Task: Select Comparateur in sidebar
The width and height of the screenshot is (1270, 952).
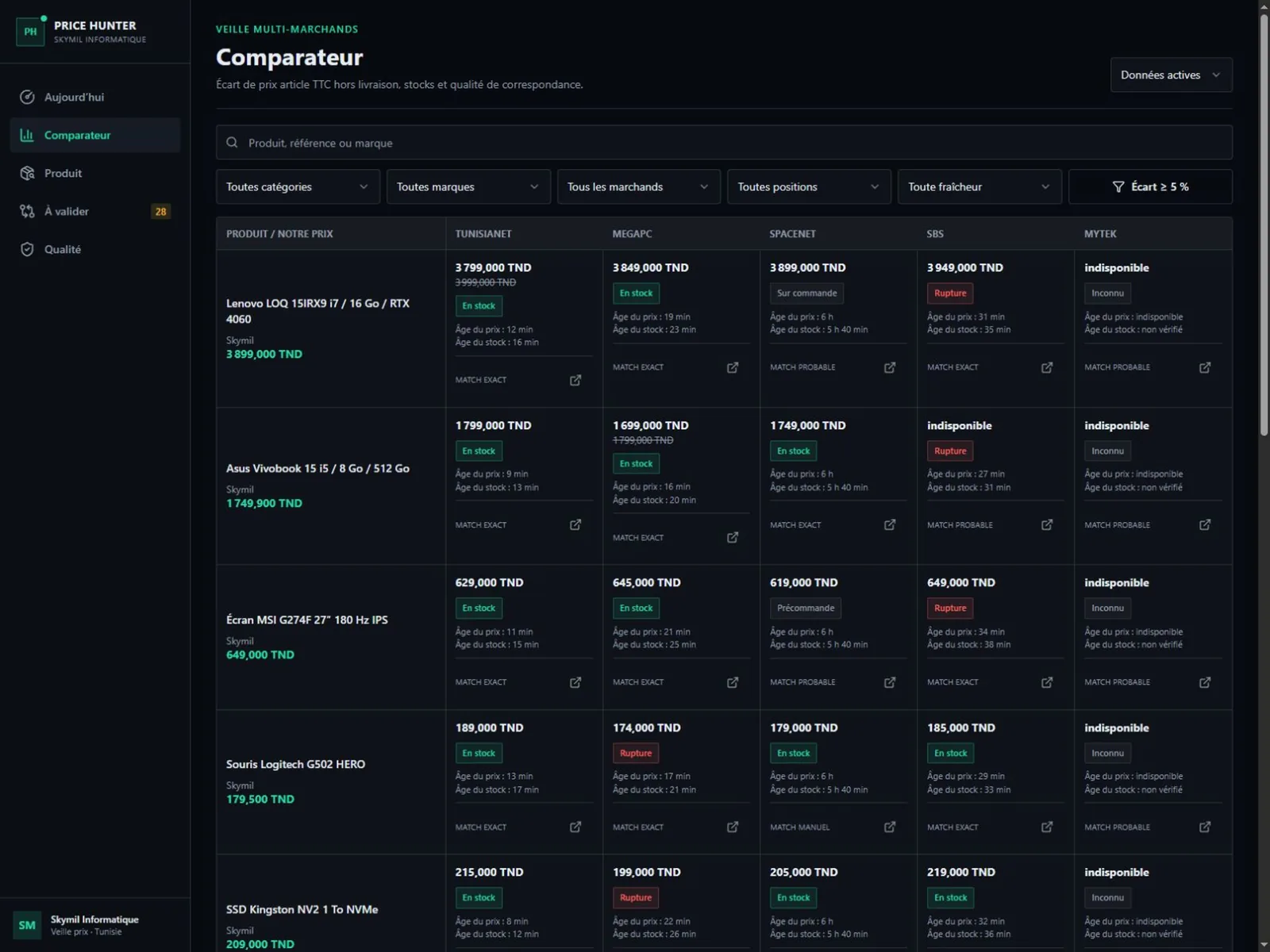Action: [x=95, y=135]
